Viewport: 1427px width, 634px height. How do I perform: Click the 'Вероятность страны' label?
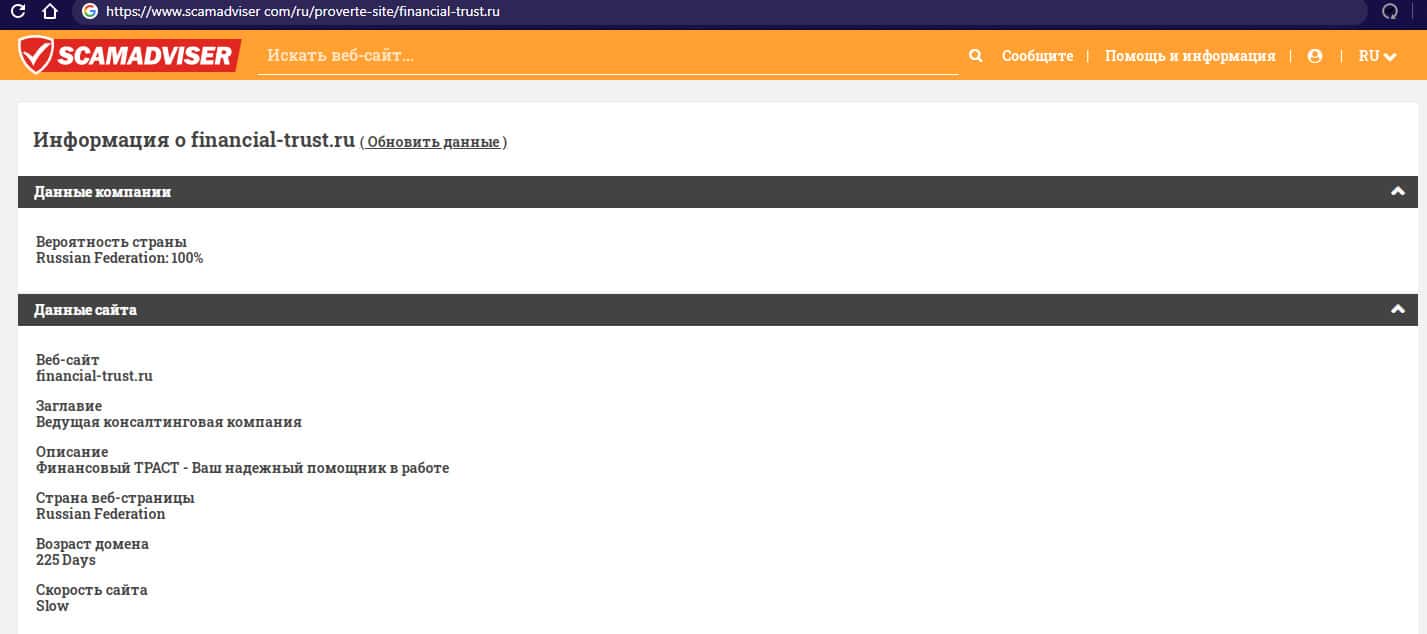coord(111,242)
